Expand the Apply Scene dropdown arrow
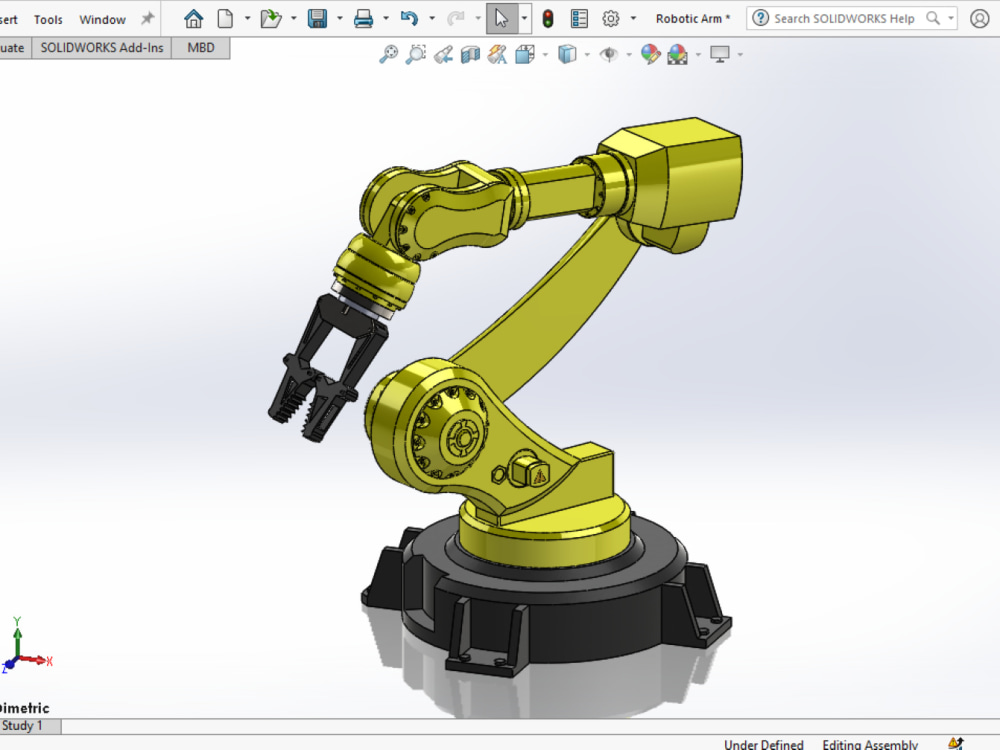This screenshot has width=1000, height=750. pyautogui.click(x=698, y=55)
